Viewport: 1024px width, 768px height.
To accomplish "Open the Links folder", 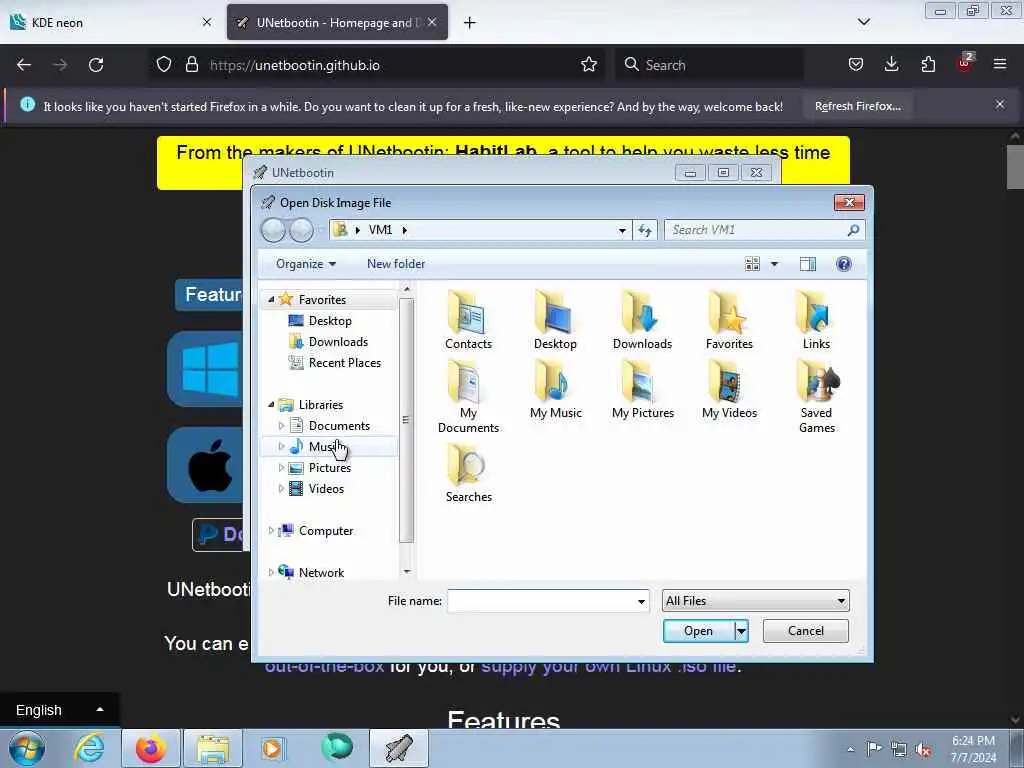I will tap(816, 321).
